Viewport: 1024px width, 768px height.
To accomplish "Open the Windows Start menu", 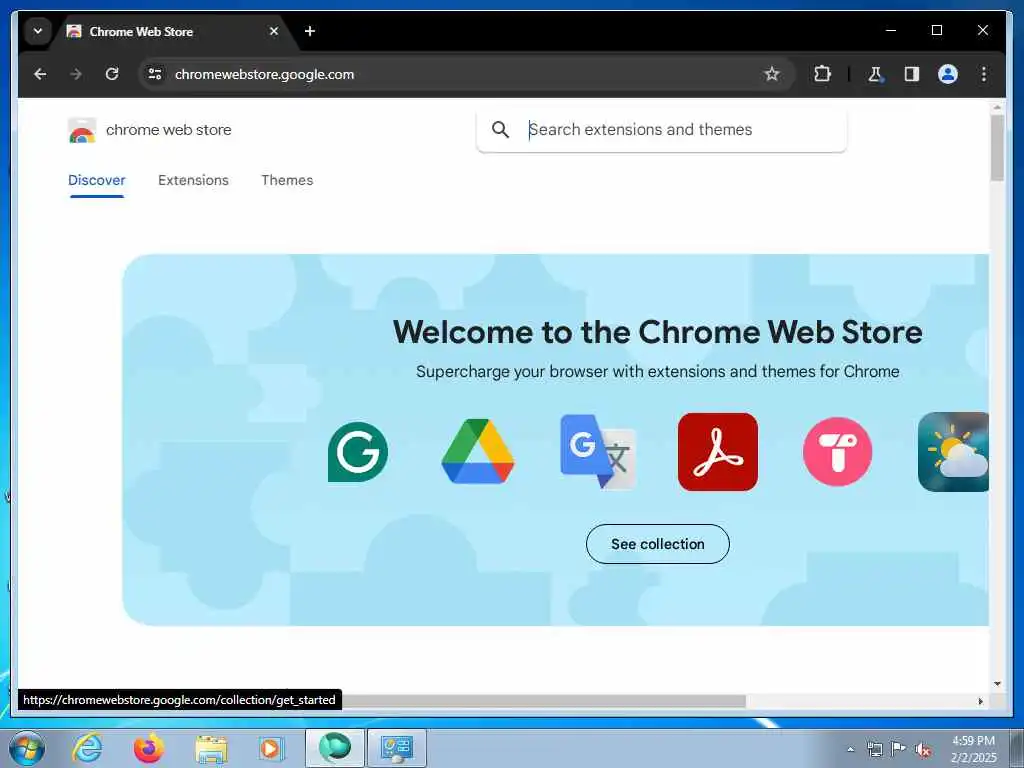I will click(27, 748).
